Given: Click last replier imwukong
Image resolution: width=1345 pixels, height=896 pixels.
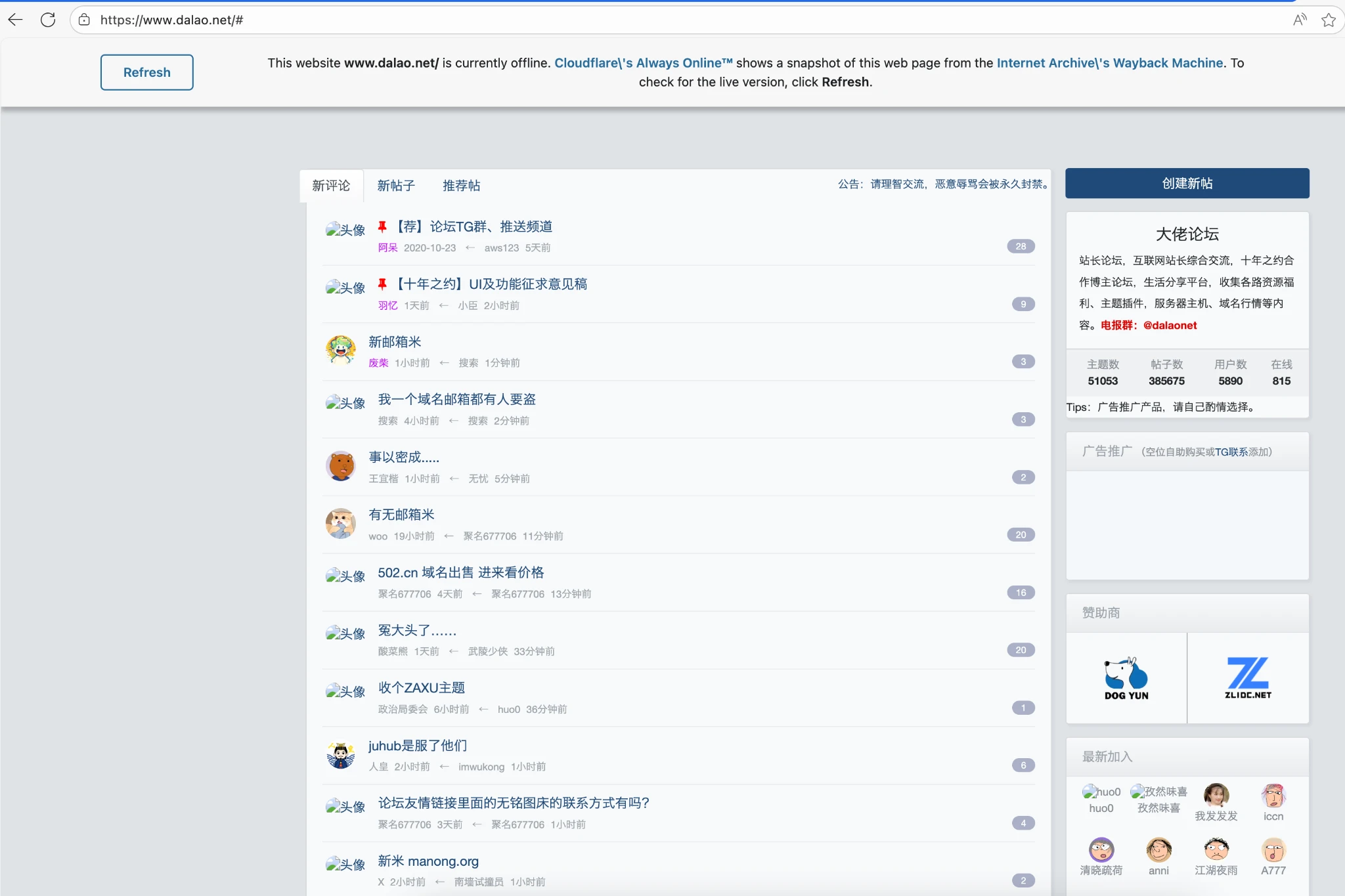Looking at the screenshot, I should tap(481, 767).
